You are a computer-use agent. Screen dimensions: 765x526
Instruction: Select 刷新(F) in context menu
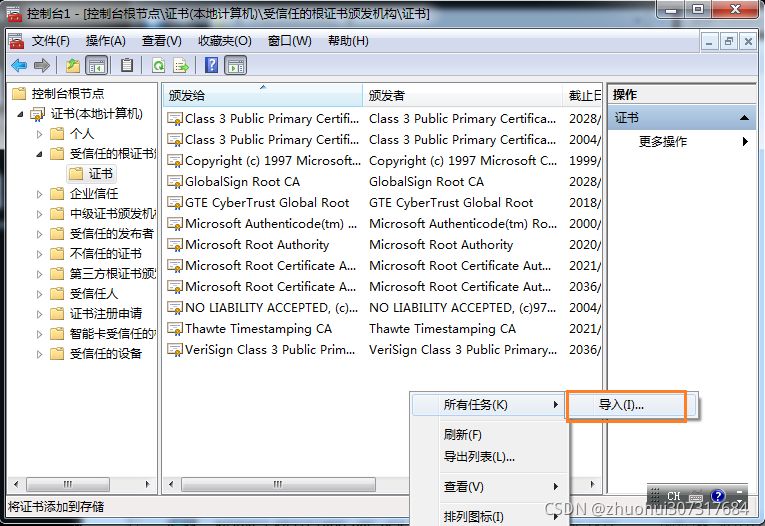(x=489, y=435)
